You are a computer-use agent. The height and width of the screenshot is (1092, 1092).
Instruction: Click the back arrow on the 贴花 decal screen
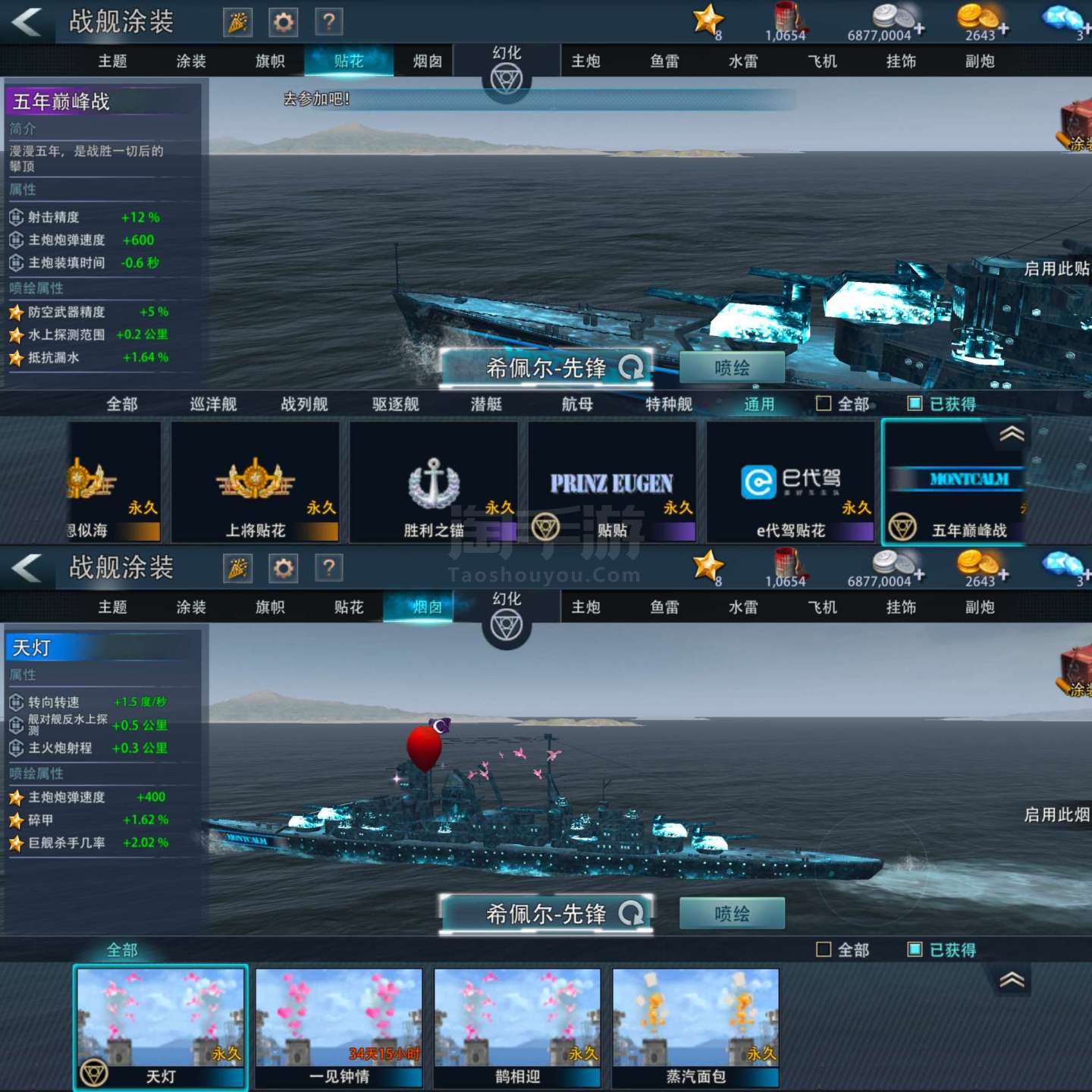(x=27, y=22)
